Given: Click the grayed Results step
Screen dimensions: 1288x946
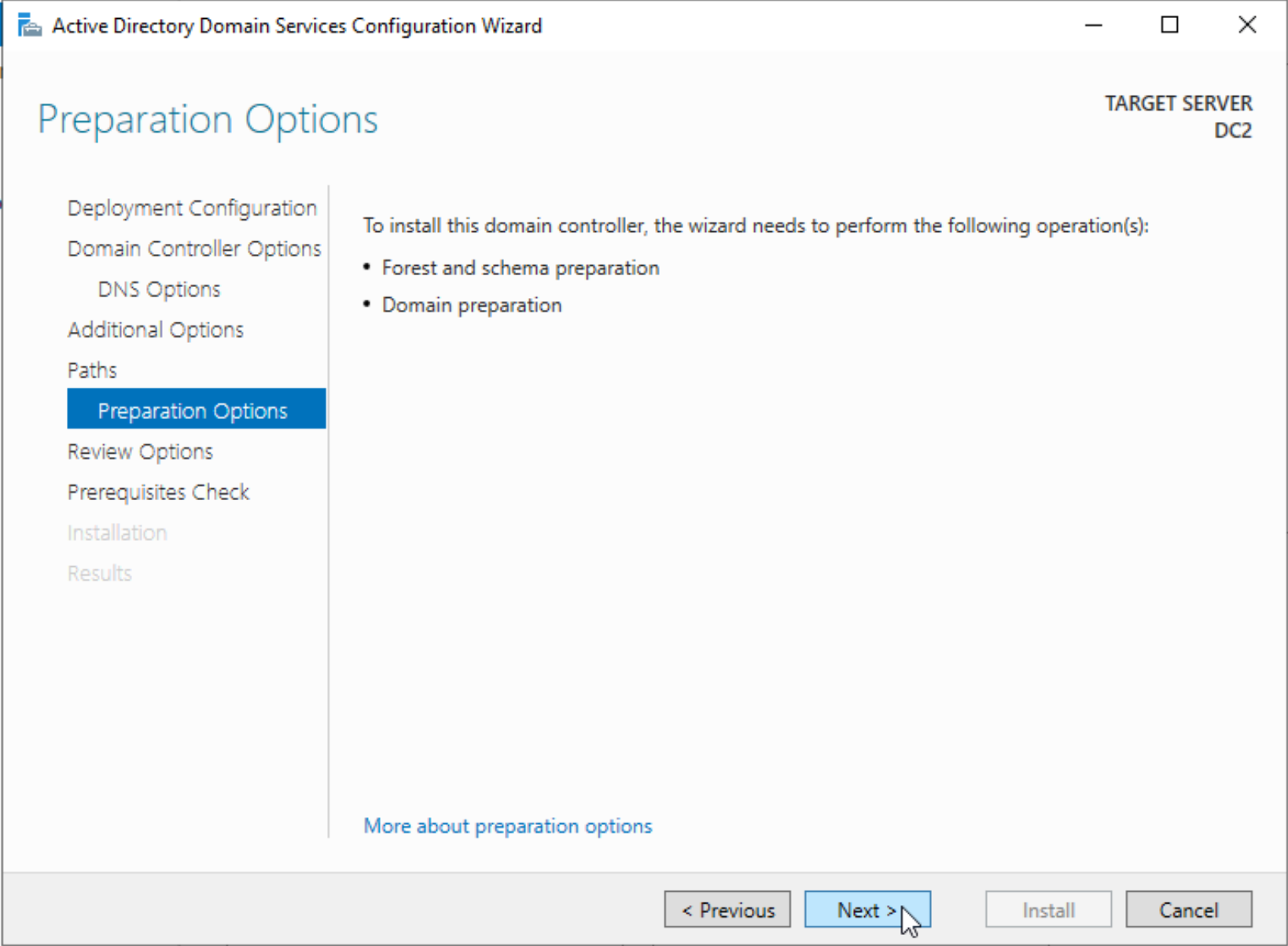Looking at the screenshot, I should 100,573.
